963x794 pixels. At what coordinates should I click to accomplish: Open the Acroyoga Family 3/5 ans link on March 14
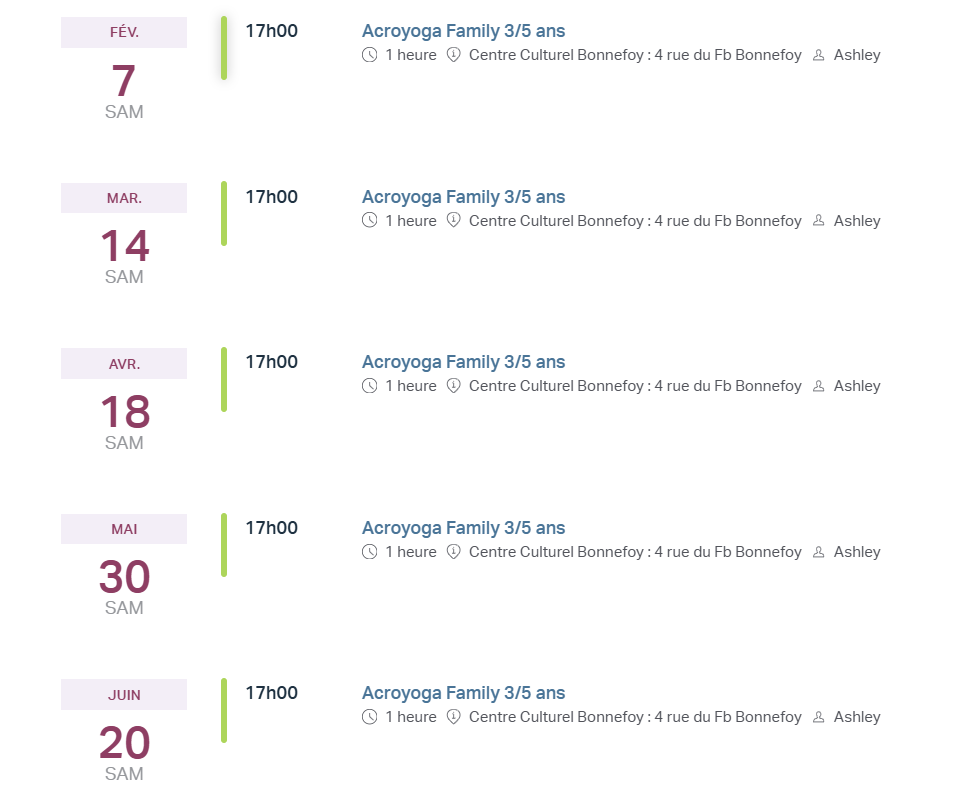(x=463, y=197)
